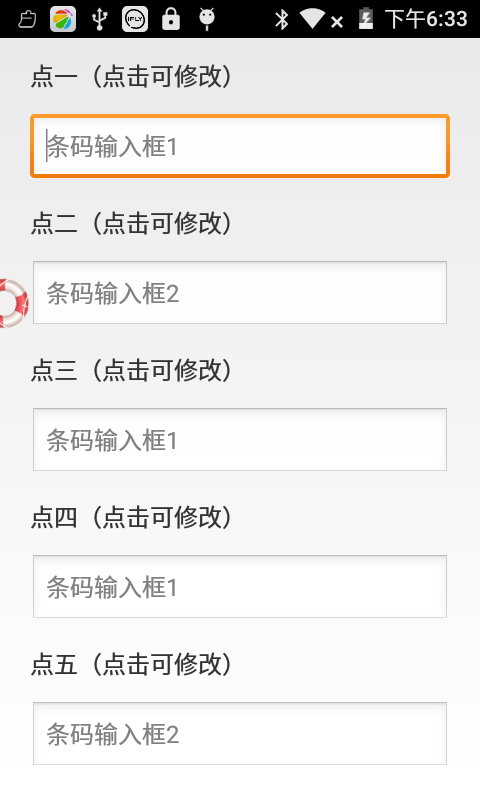Click the 点五（点击可修改）label

(131, 664)
